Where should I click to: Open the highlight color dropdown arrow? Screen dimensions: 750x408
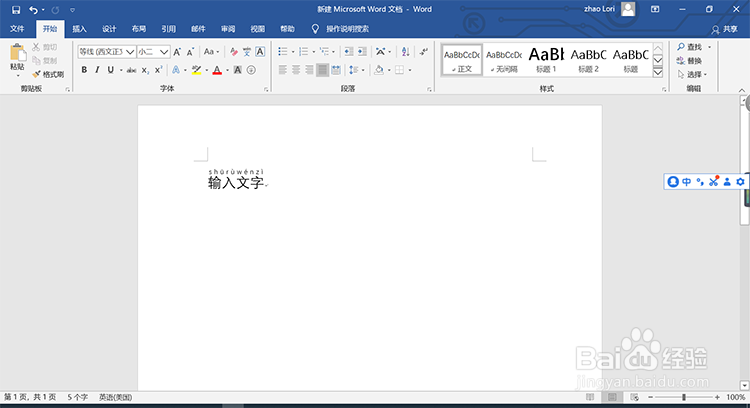click(206, 70)
